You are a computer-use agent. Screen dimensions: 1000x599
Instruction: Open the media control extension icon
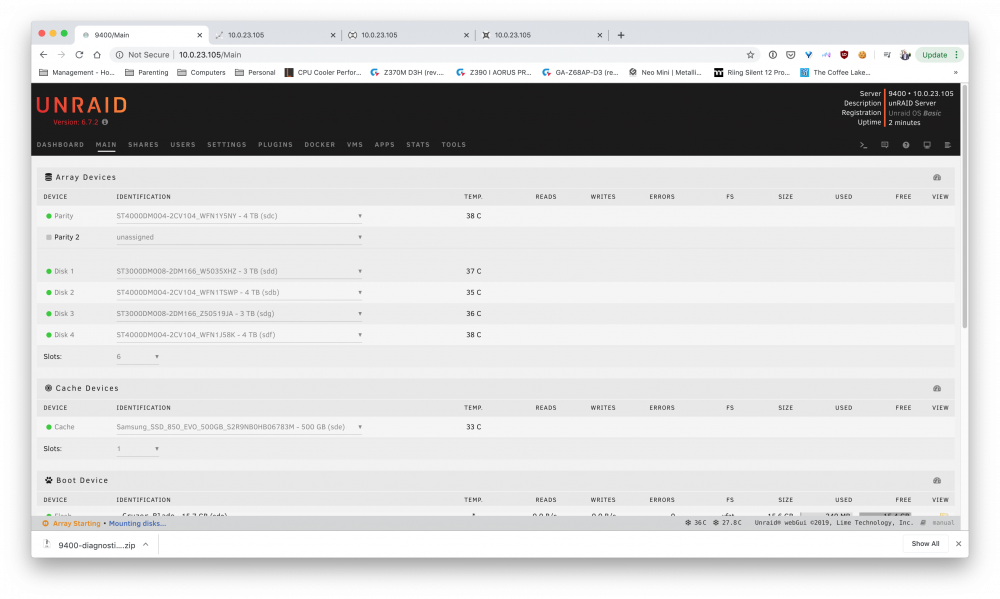click(x=886, y=55)
